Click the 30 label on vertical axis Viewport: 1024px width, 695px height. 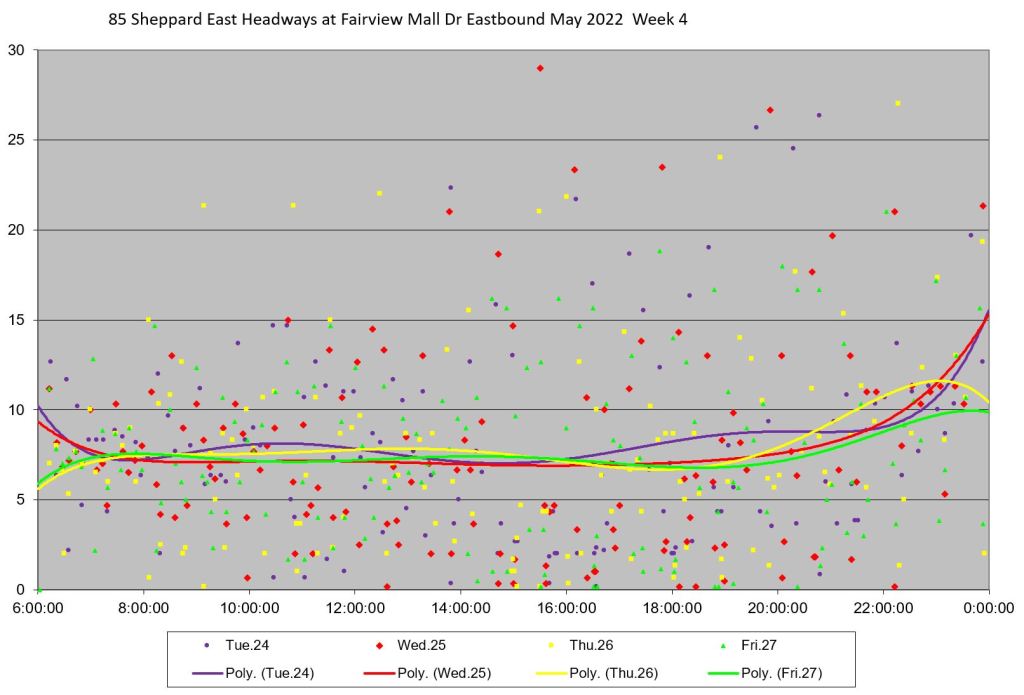pyautogui.click(x=20, y=50)
